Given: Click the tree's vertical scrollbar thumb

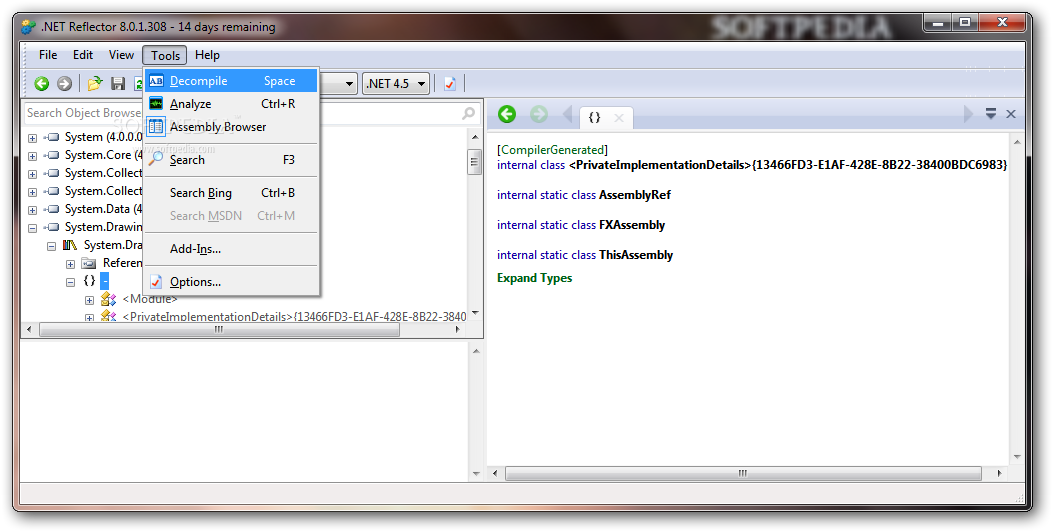Looking at the screenshot, I should [475, 161].
